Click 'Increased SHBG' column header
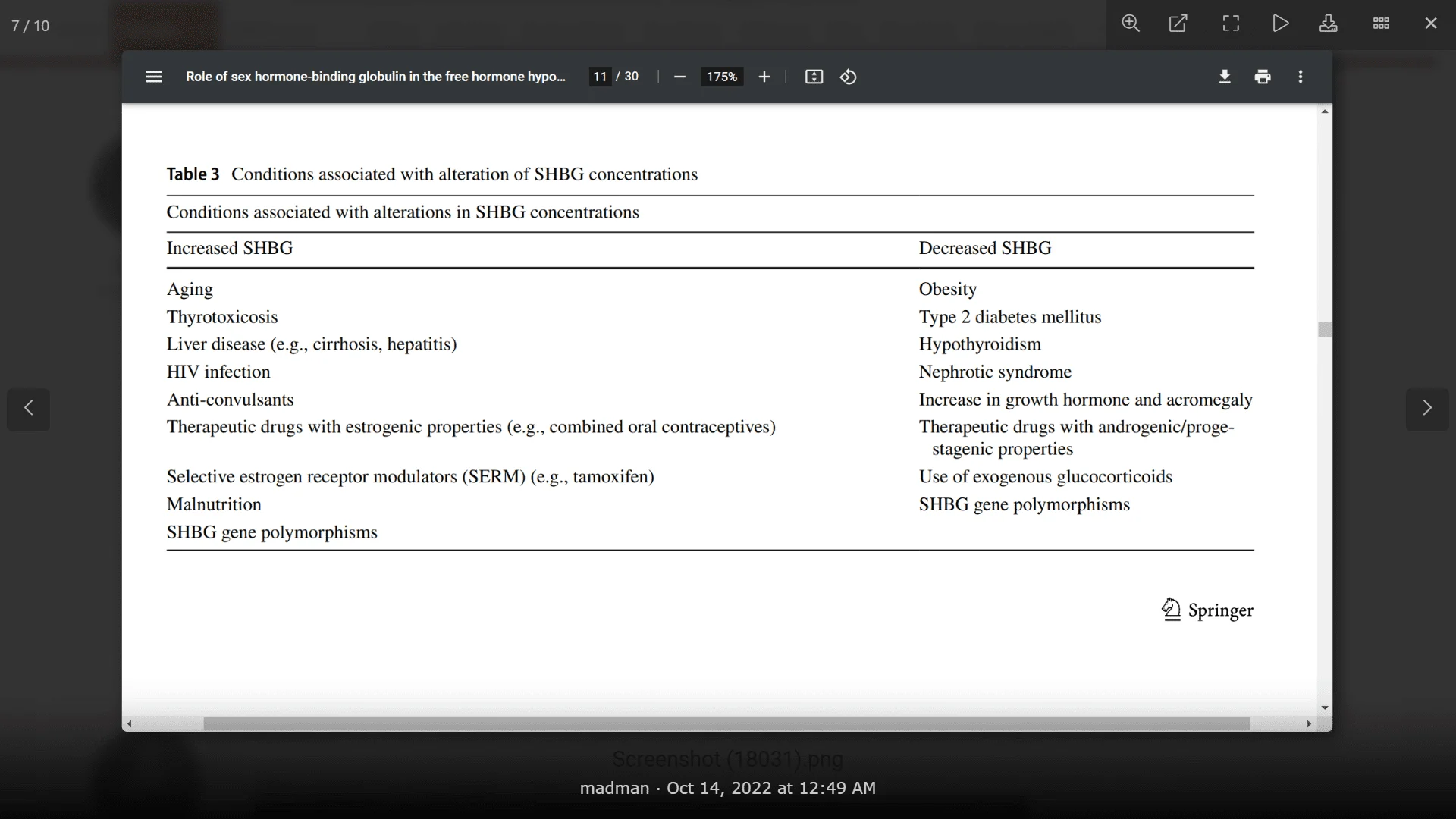Image resolution: width=1456 pixels, height=819 pixels. (x=230, y=248)
